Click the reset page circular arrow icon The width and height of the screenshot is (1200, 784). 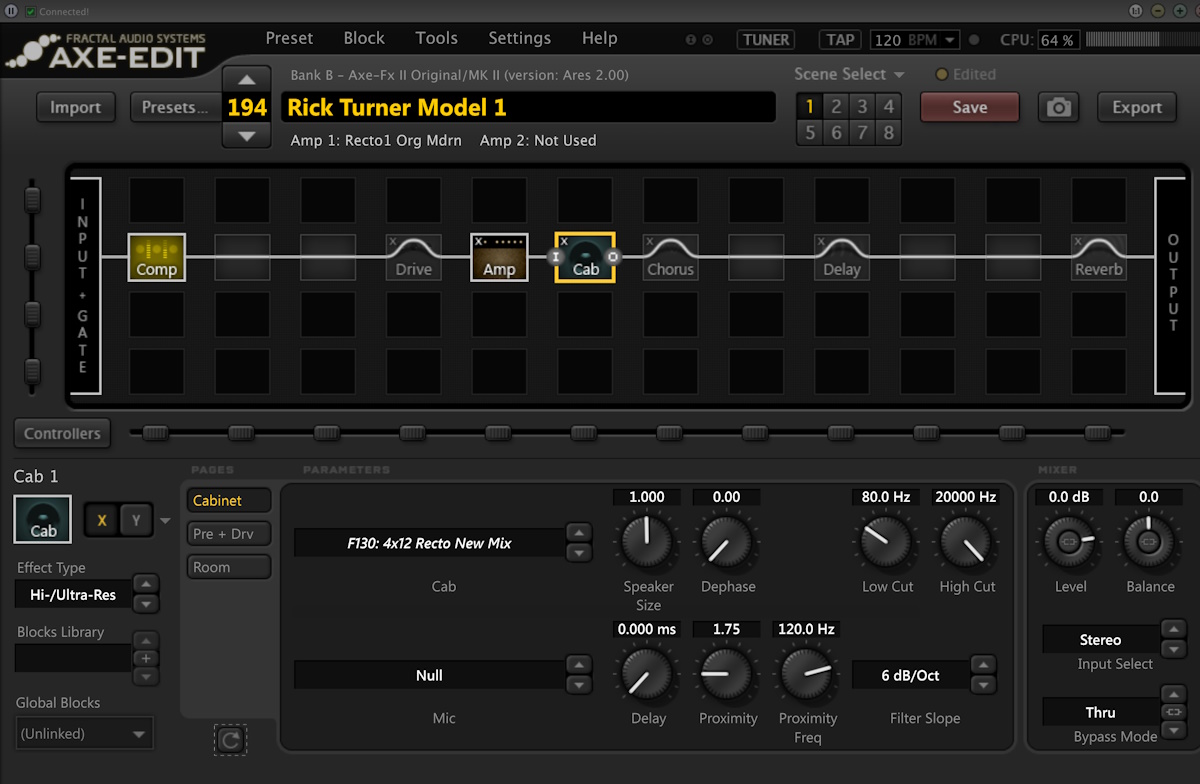[230, 740]
